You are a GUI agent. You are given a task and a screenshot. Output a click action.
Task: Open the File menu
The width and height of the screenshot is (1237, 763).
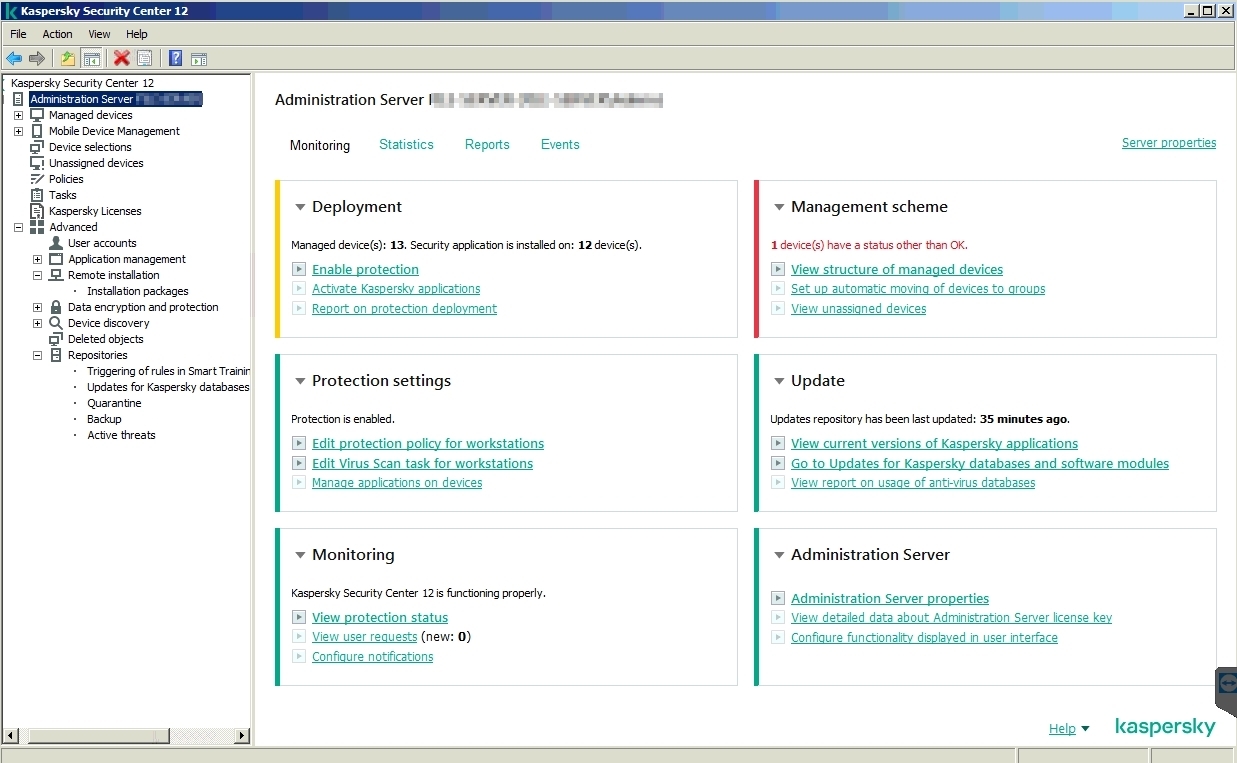click(18, 34)
